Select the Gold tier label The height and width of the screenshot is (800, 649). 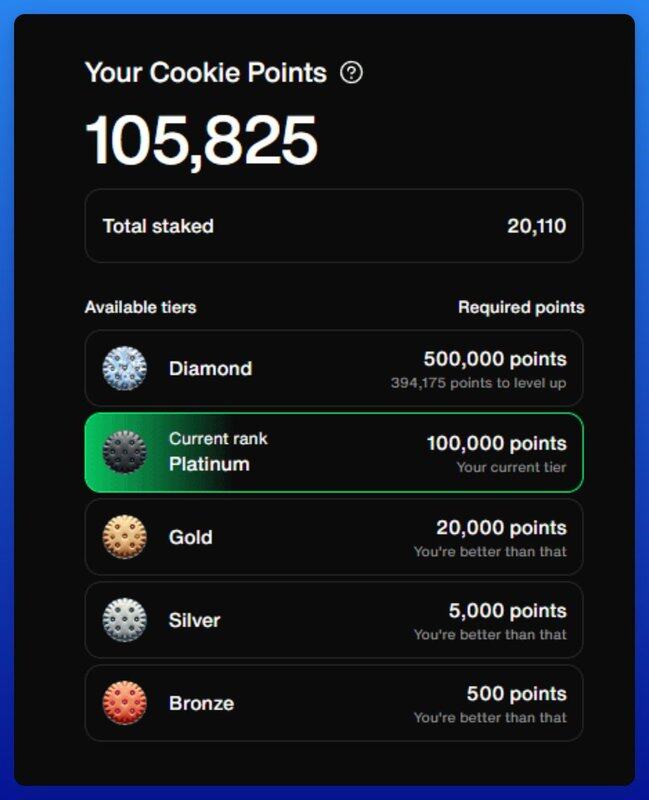point(190,537)
